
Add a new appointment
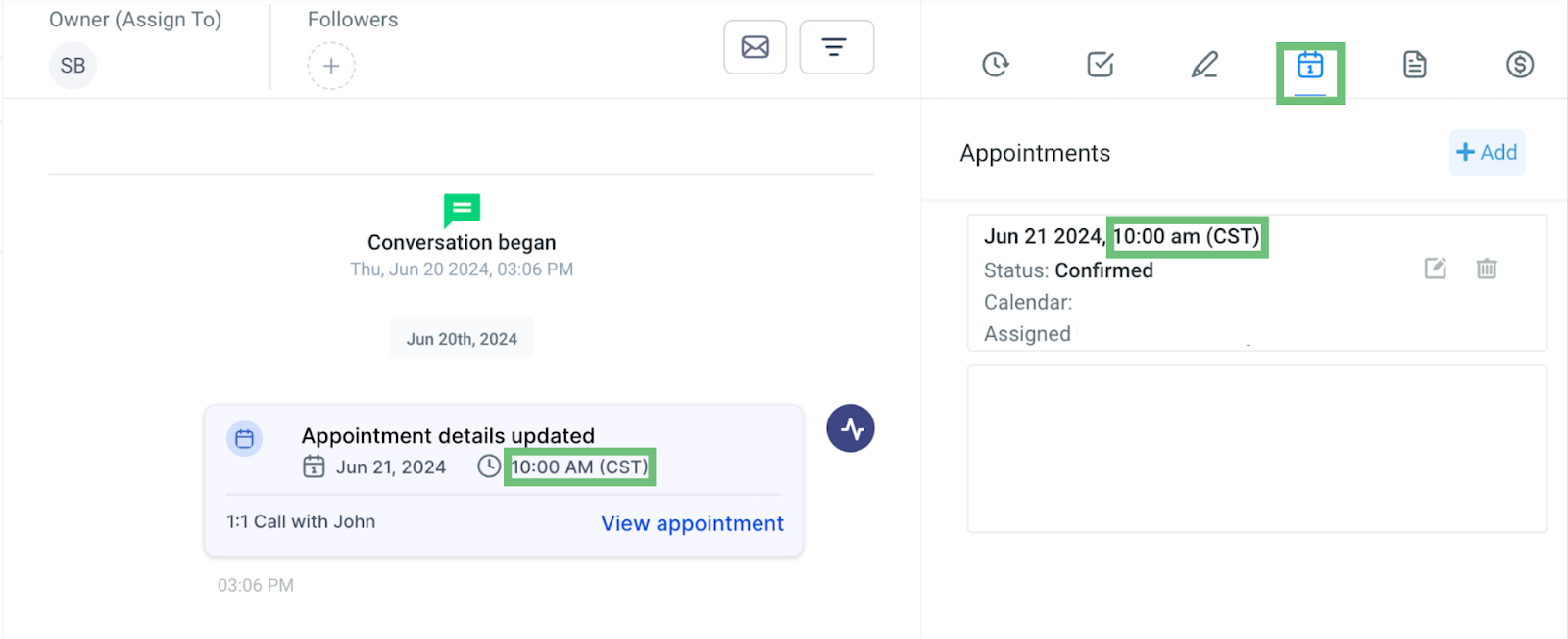point(1487,152)
